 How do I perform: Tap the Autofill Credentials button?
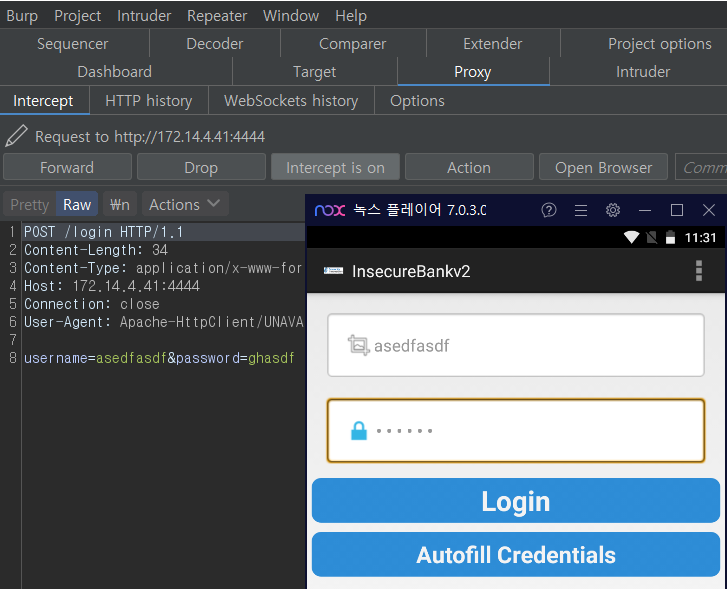(x=516, y=555)
